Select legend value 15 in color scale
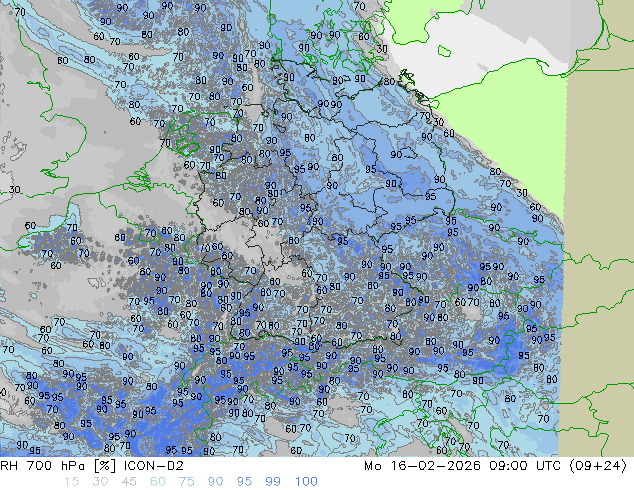 coord(71,482)
